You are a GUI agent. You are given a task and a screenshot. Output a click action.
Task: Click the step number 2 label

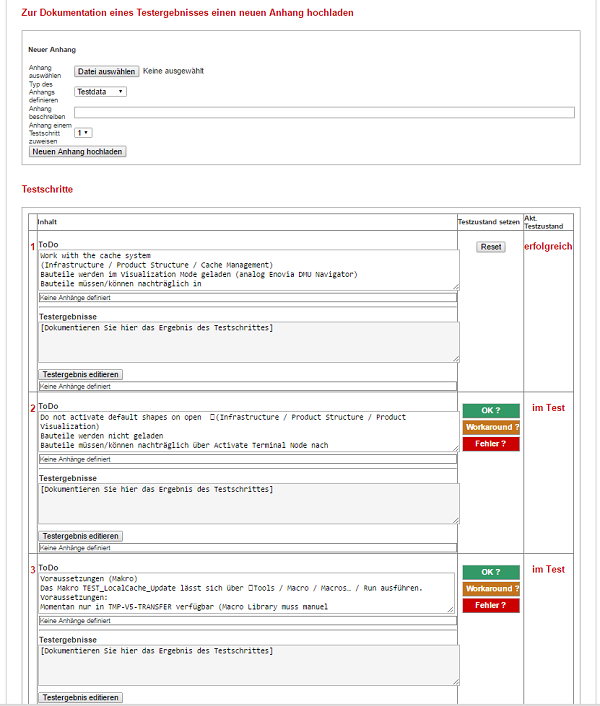33,408
